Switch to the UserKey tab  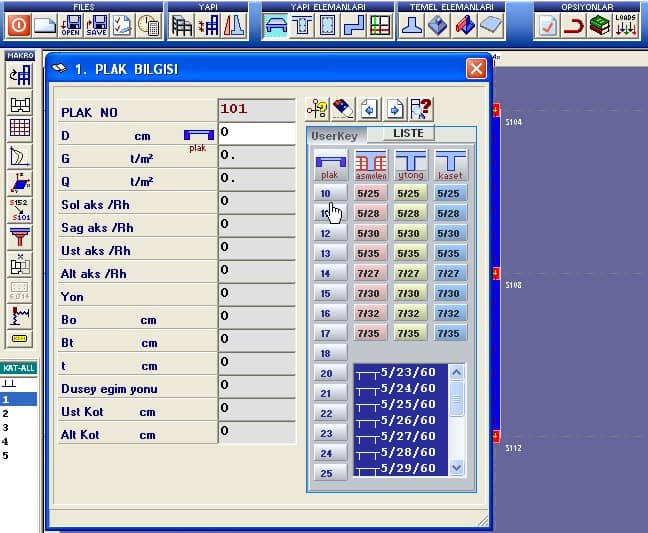point(334,135)
